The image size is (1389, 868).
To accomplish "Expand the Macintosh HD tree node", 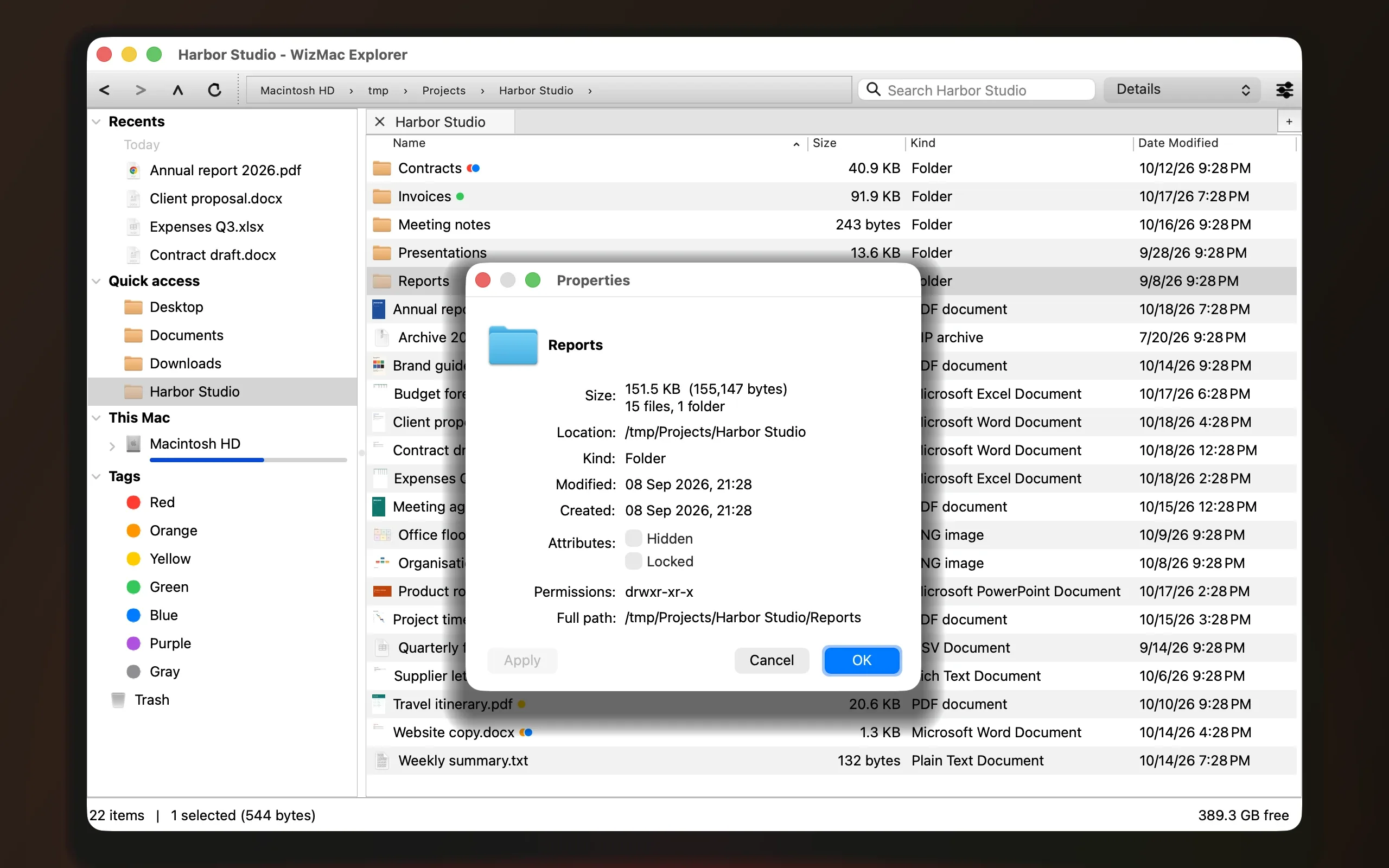I will pyautogui.click(x=112, y=445).
